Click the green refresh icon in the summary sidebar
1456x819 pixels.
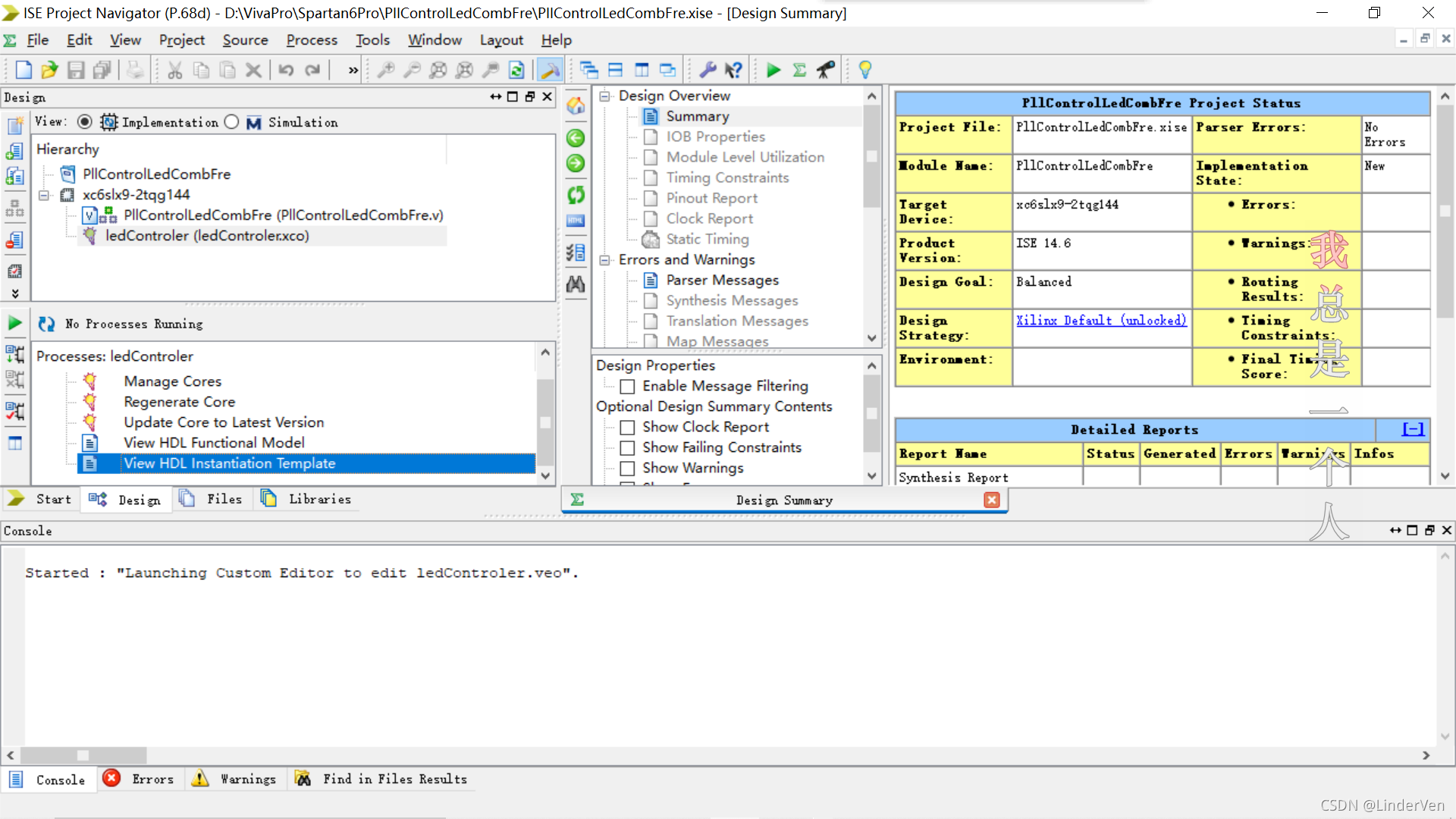click(x=576, y=195)
